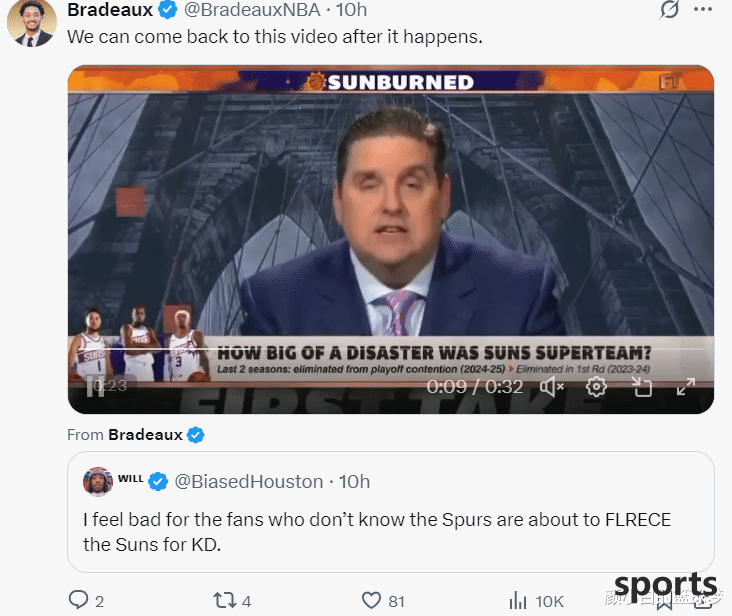Open the reply comment icon
The width and height of the screenshot is (732, 616).
tap(78, 600)
